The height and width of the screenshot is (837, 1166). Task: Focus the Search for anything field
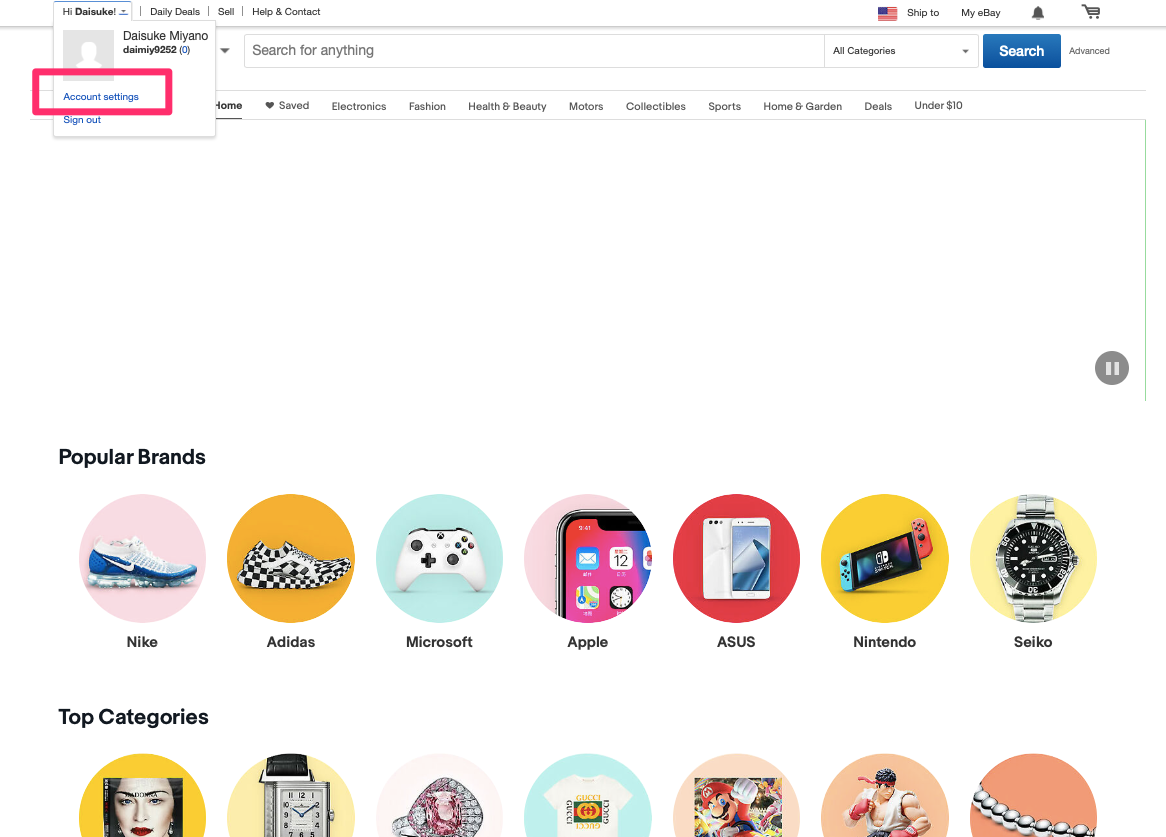pyautogui.click(x=534, y=51)
